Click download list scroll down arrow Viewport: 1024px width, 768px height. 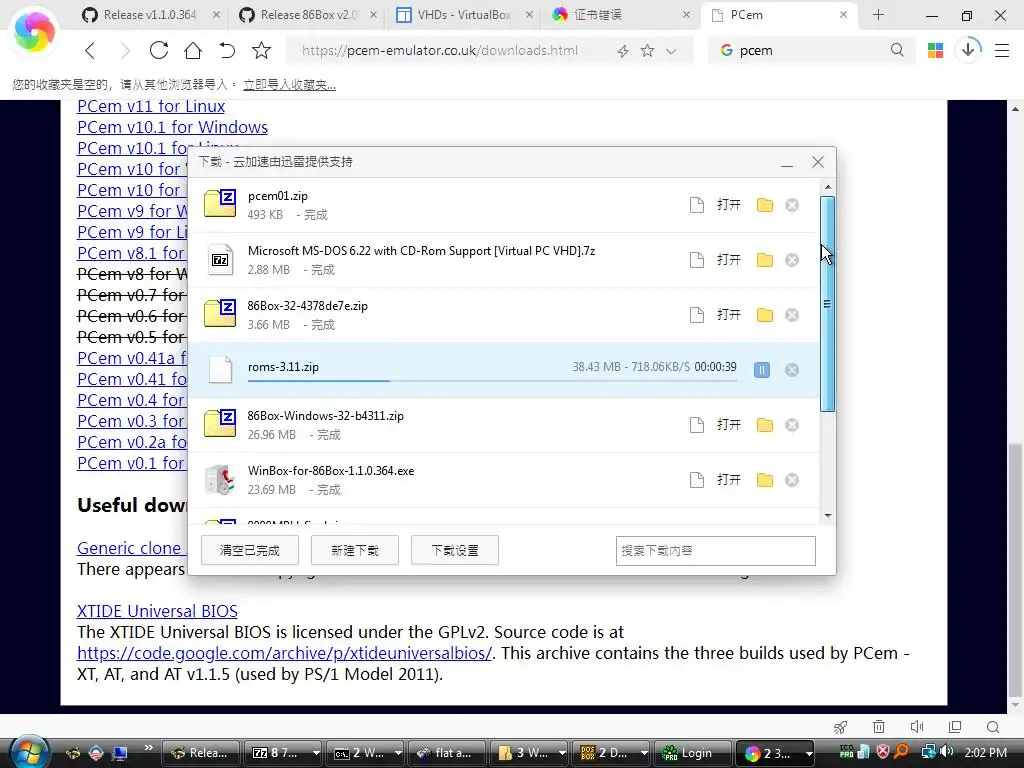[x=828, y=516]
